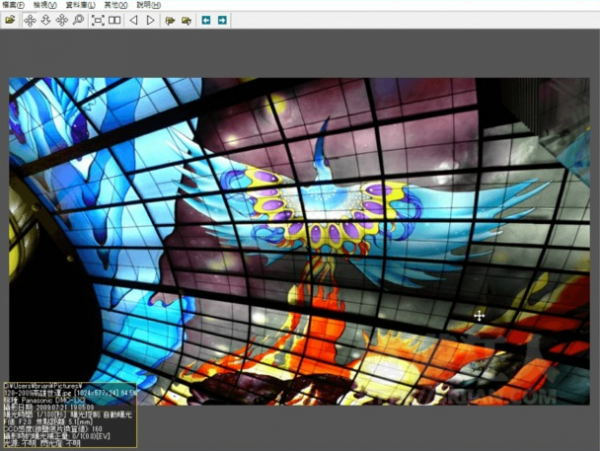This screenshot has height=451, width=600.
Task: Go to next image with right triangle
Action: pos(150,20)
